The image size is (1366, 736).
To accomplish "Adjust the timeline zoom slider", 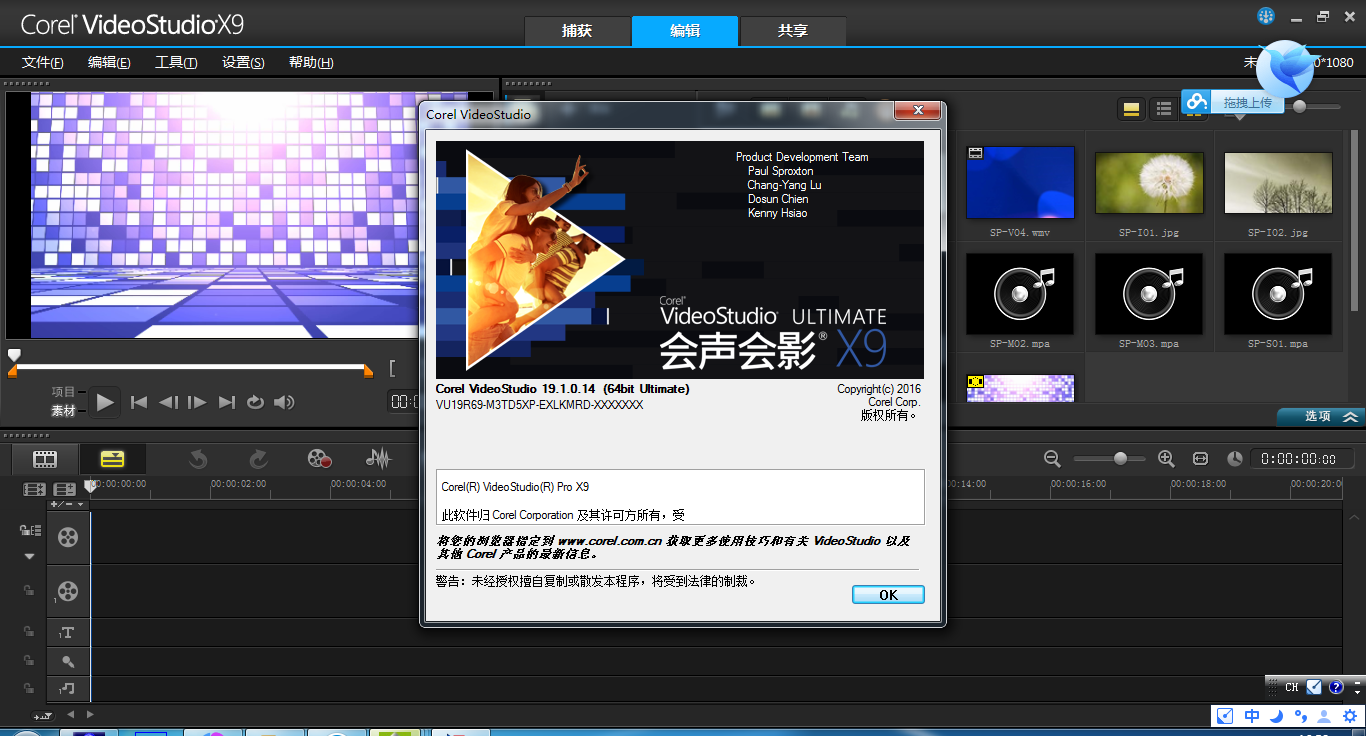I will 1121,458.
